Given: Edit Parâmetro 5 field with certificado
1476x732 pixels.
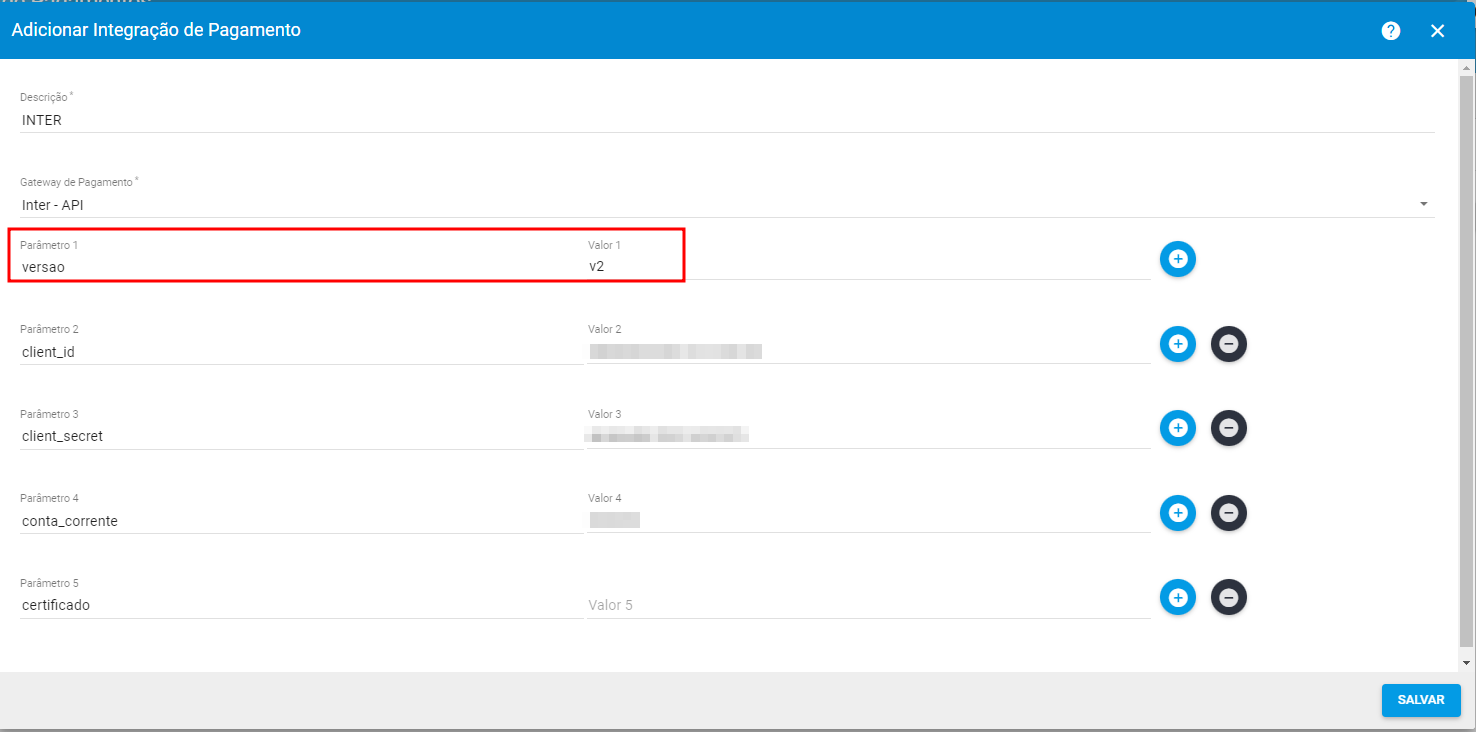Looking at the screenshot, I should click(x=301, y=605).
